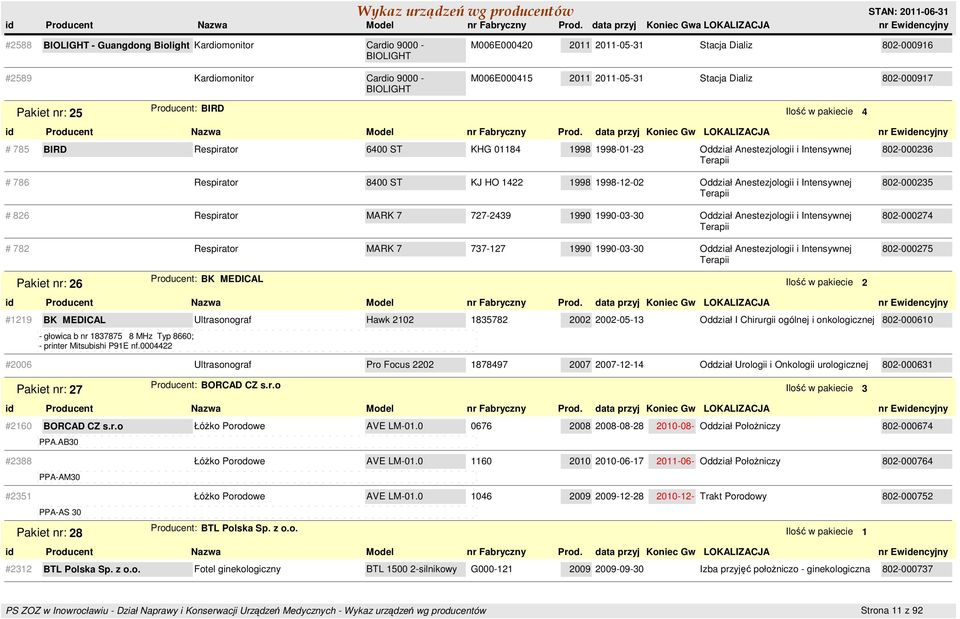The height and width of the screenshot is (619, 960).
Task: Select the 'STAN: 2011-06-31' date label
Action: (x=908, y=12)
